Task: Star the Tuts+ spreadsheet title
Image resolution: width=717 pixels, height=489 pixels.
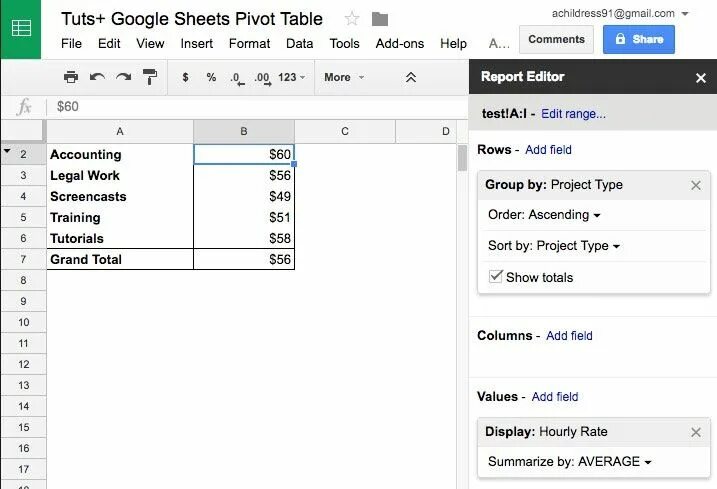Action: [x=352, y=19]
